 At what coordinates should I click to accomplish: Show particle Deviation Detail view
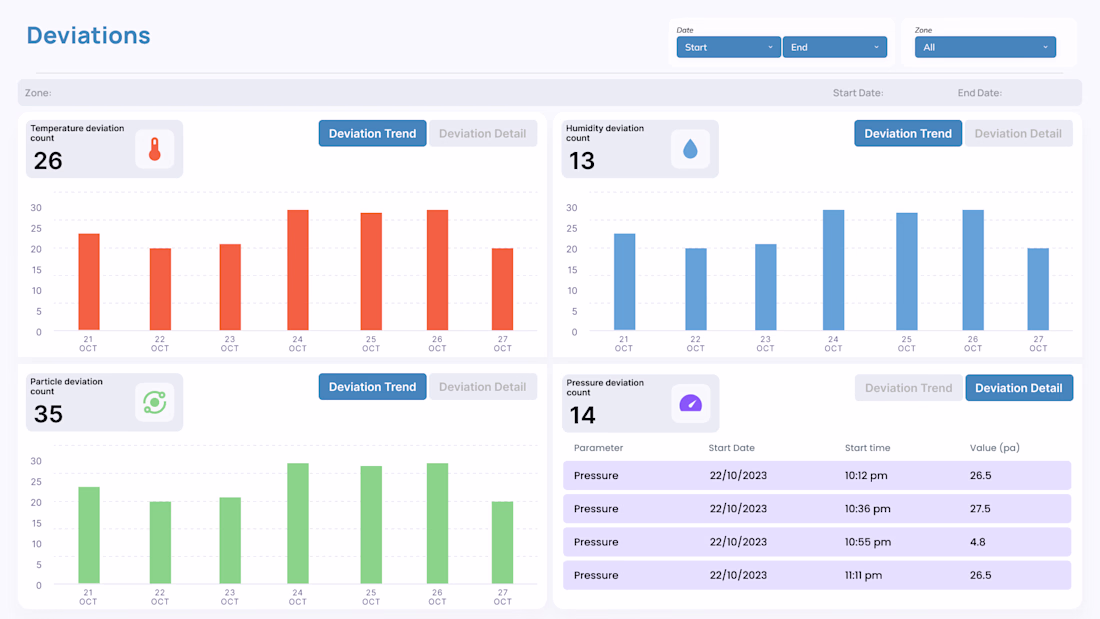483,387
